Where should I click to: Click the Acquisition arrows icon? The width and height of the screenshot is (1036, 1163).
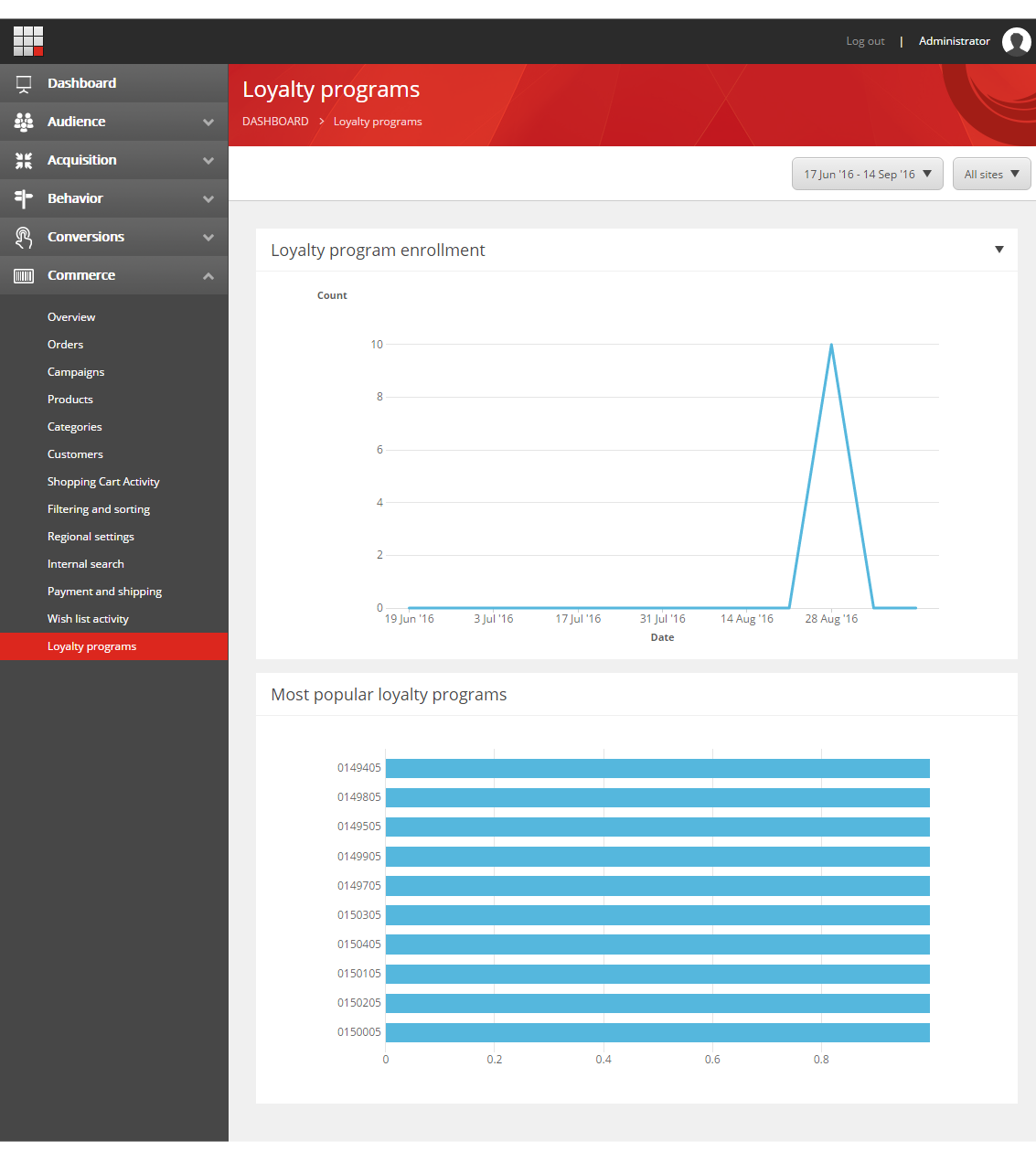[x=24, y=160]
